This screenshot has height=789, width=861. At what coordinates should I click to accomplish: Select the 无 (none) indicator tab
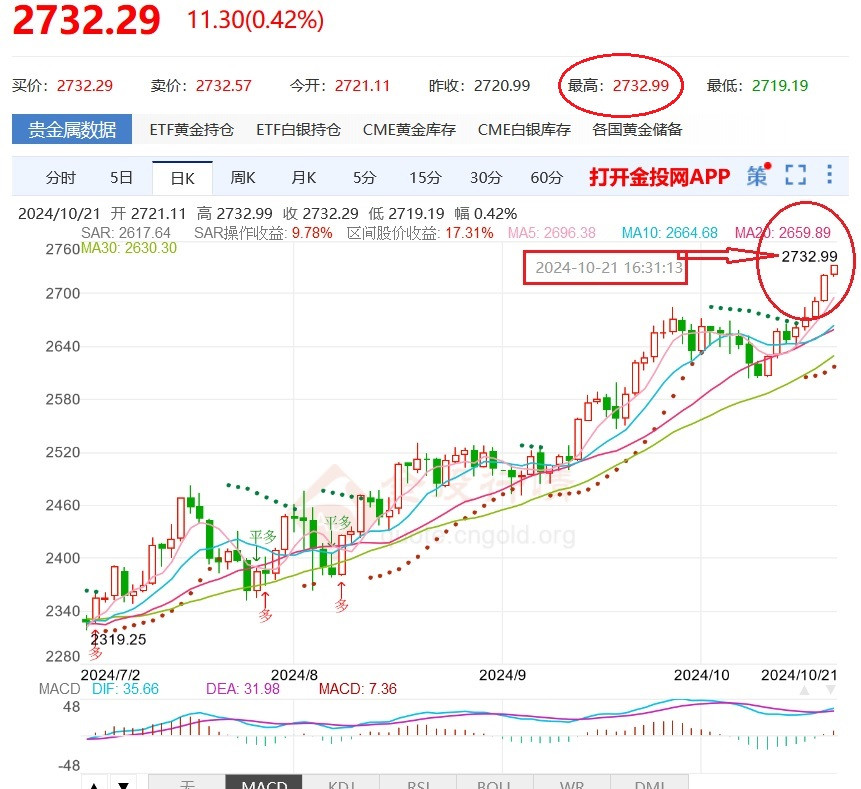click(187, 782)
